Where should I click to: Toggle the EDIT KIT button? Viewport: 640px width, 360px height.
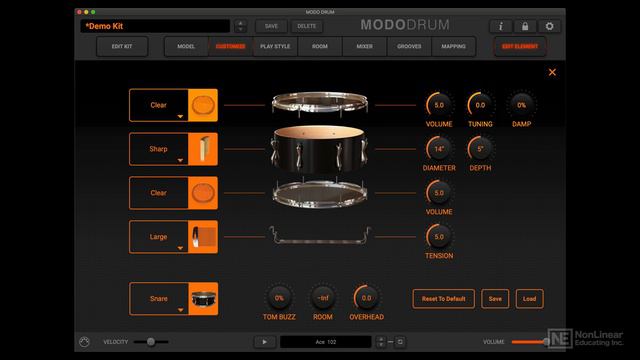[x=122, y=47]
